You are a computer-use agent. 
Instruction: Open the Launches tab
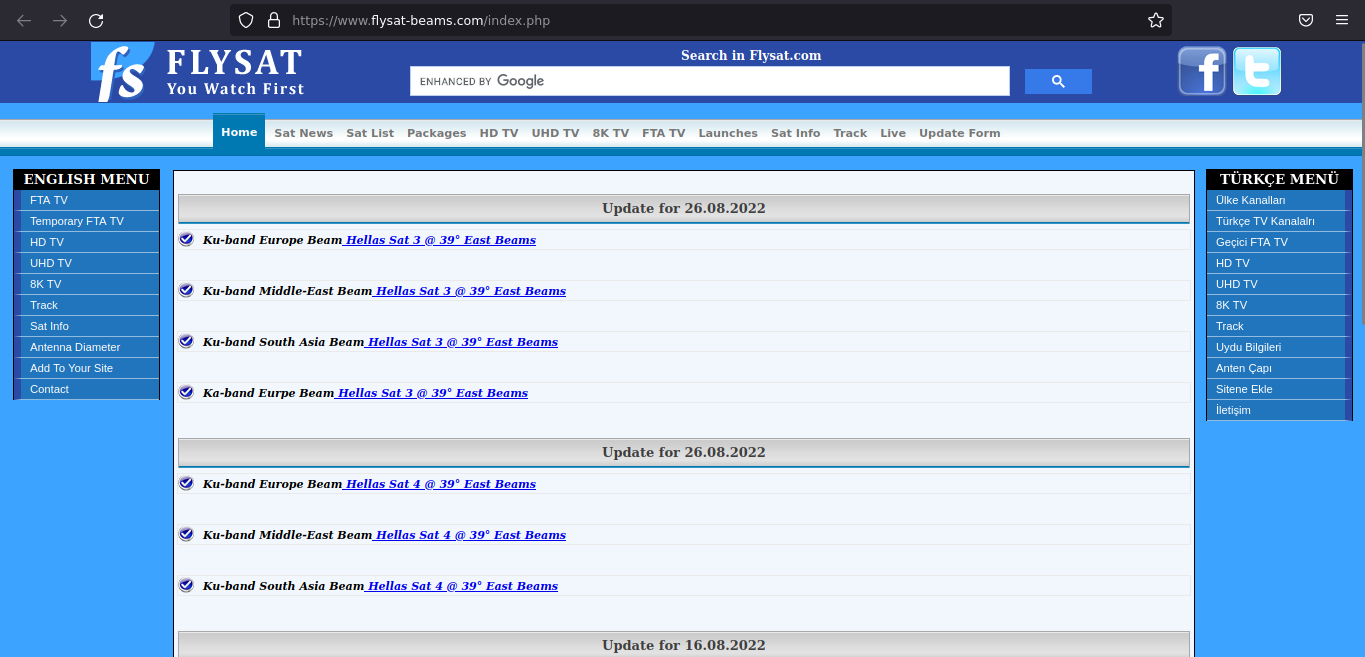coord(728,133)
